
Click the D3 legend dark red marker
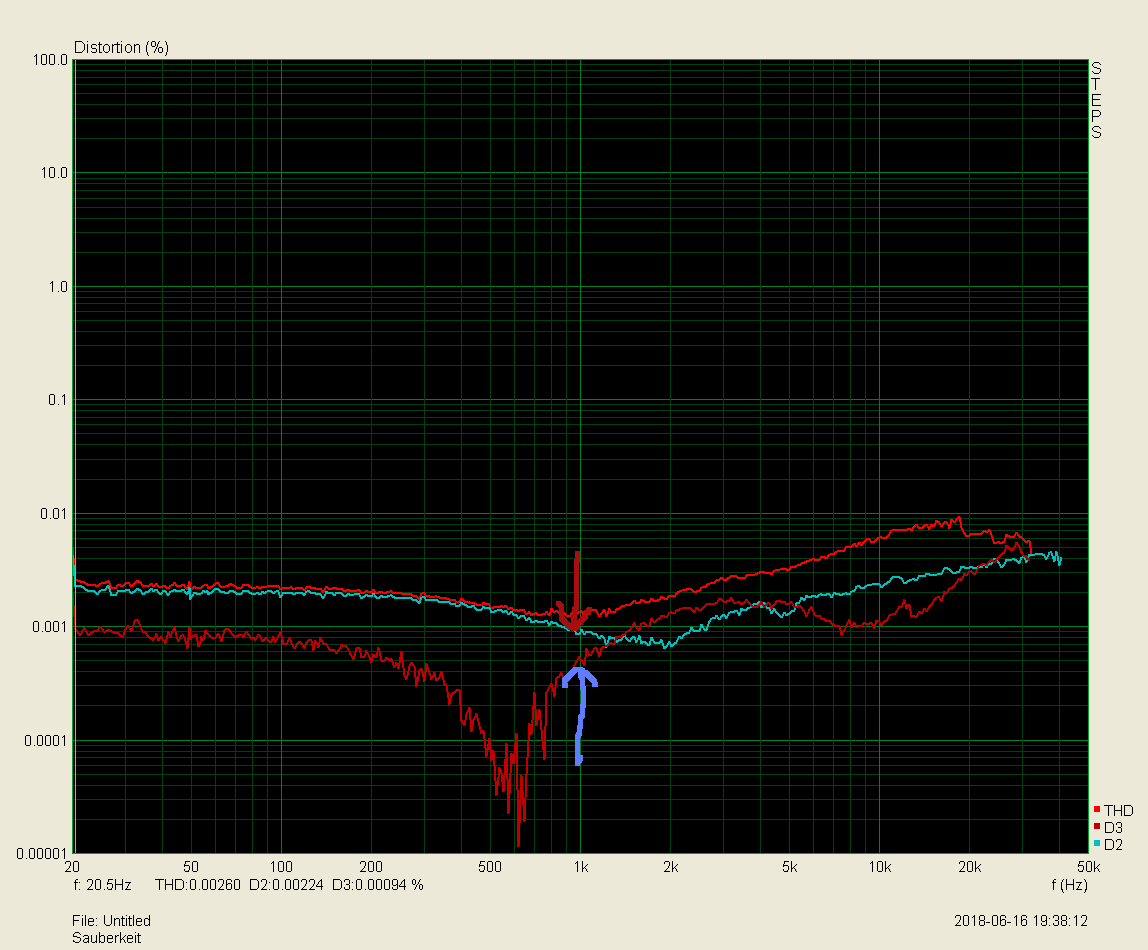point(1097,826)
